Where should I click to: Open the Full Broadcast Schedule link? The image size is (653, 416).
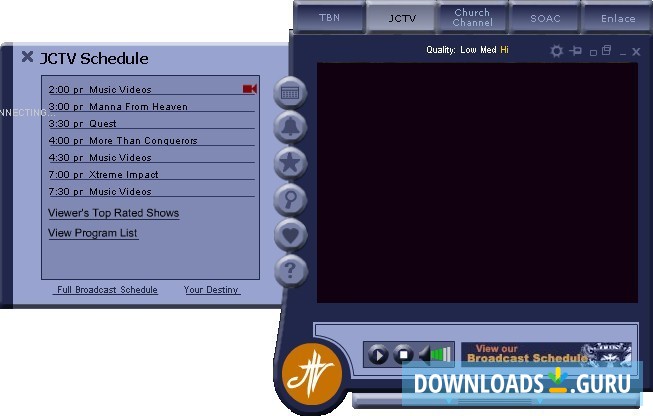tap(107, 289)
